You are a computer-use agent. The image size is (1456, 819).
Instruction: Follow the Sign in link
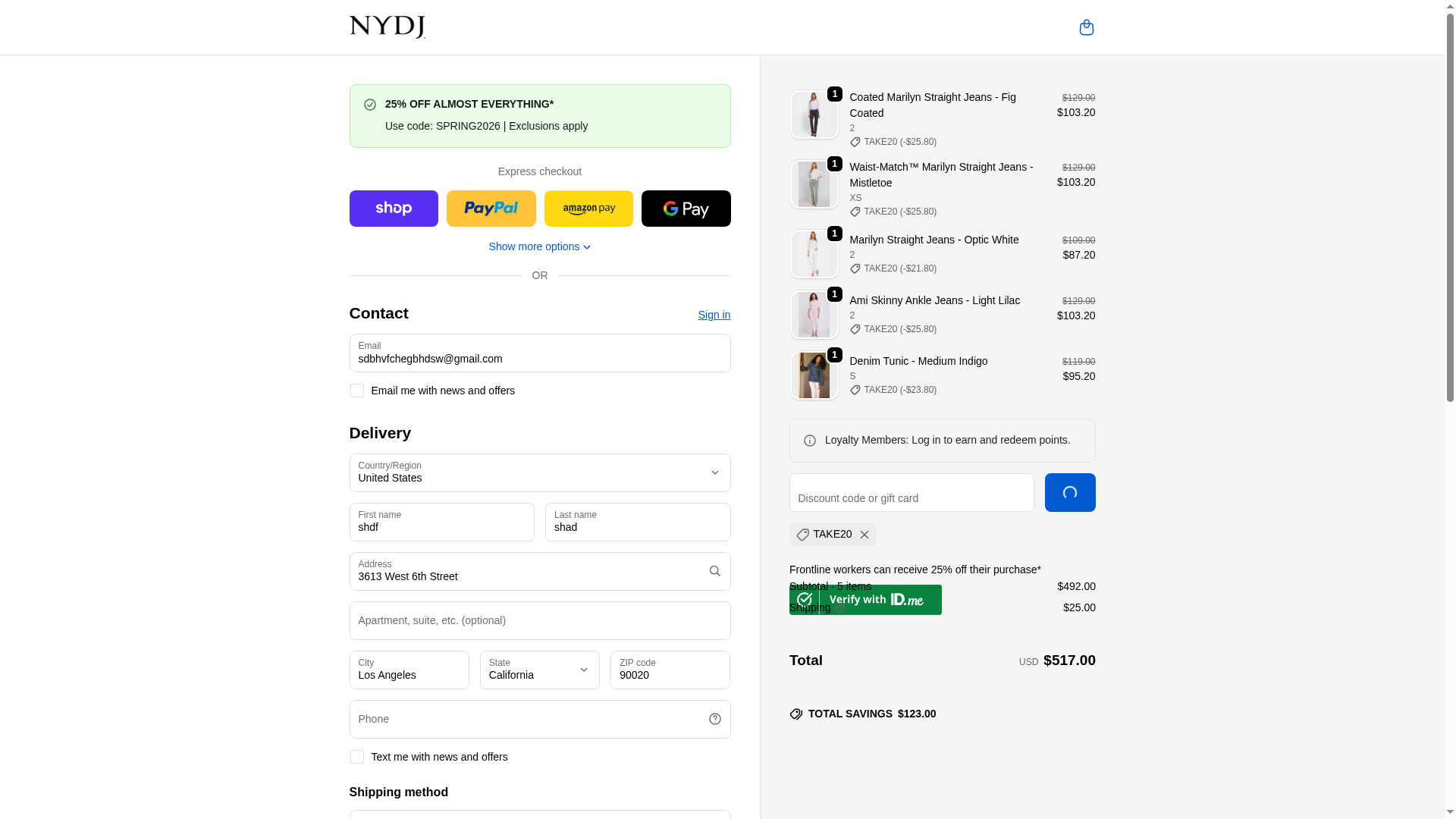[x=714, y=315]
